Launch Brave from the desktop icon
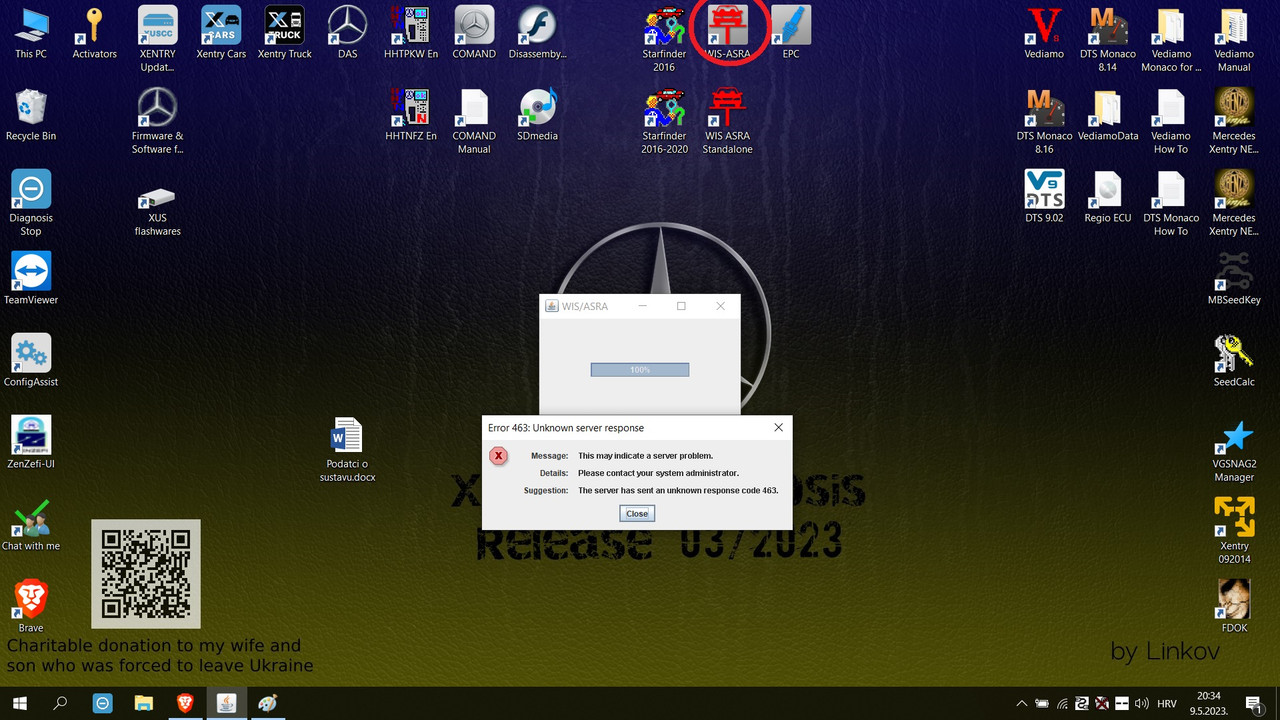1280x720 pixels. pyautogui.click(x=31, y=605)
